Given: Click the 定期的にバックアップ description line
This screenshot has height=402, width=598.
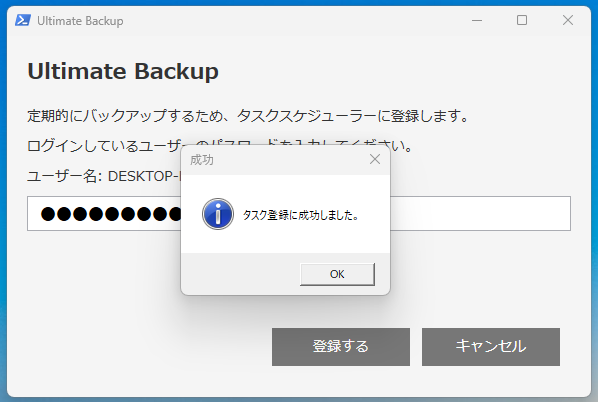Looking at the screenshot, I should click(x=248, y=116).
